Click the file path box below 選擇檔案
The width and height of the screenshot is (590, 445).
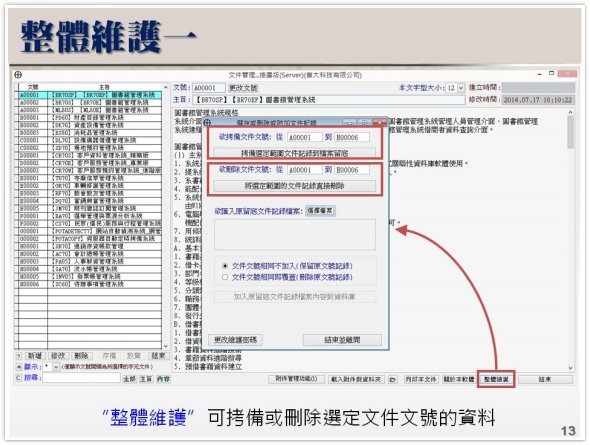tap(295, 234)
